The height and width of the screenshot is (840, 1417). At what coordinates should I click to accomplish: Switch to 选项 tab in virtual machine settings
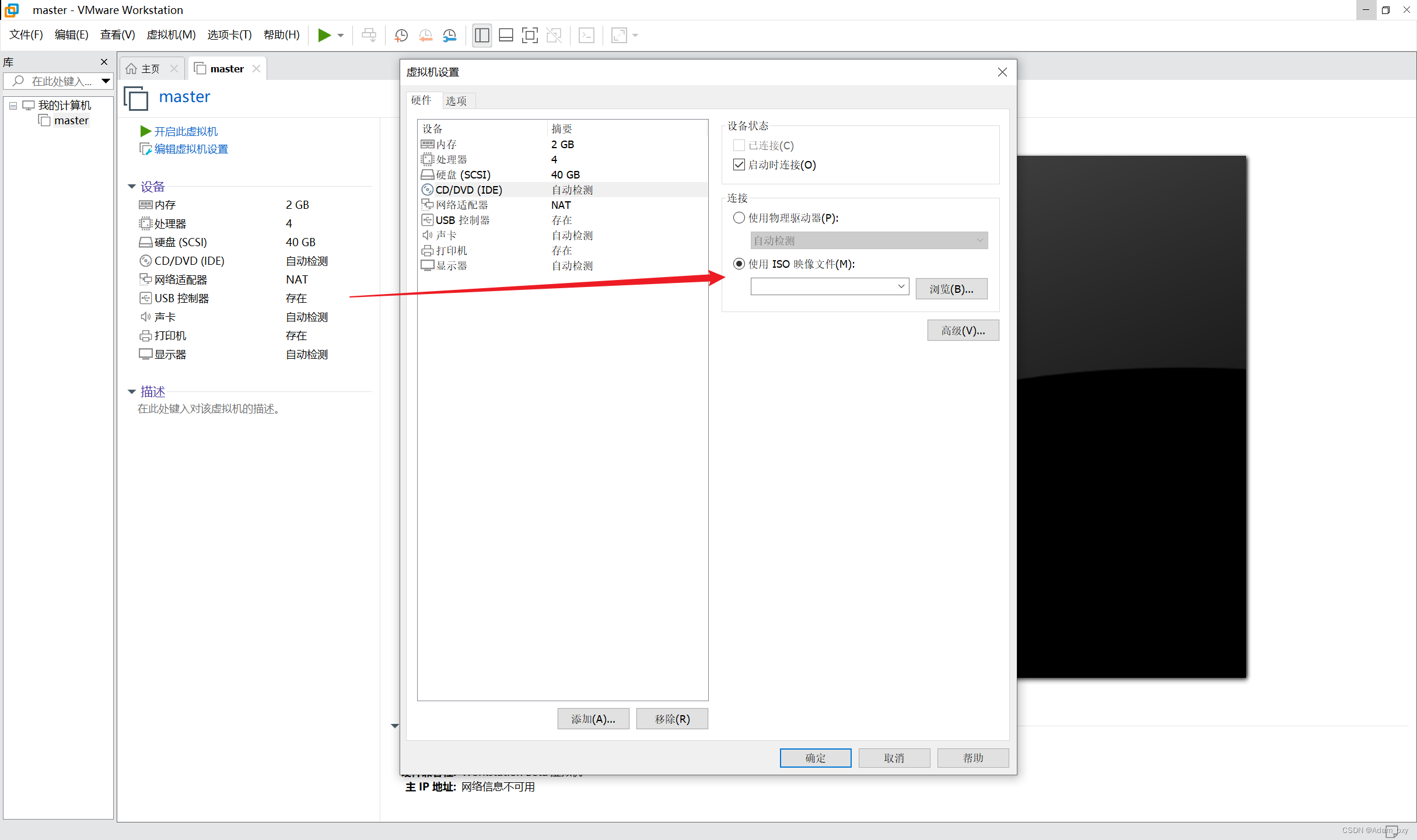(x=456, y=100)
